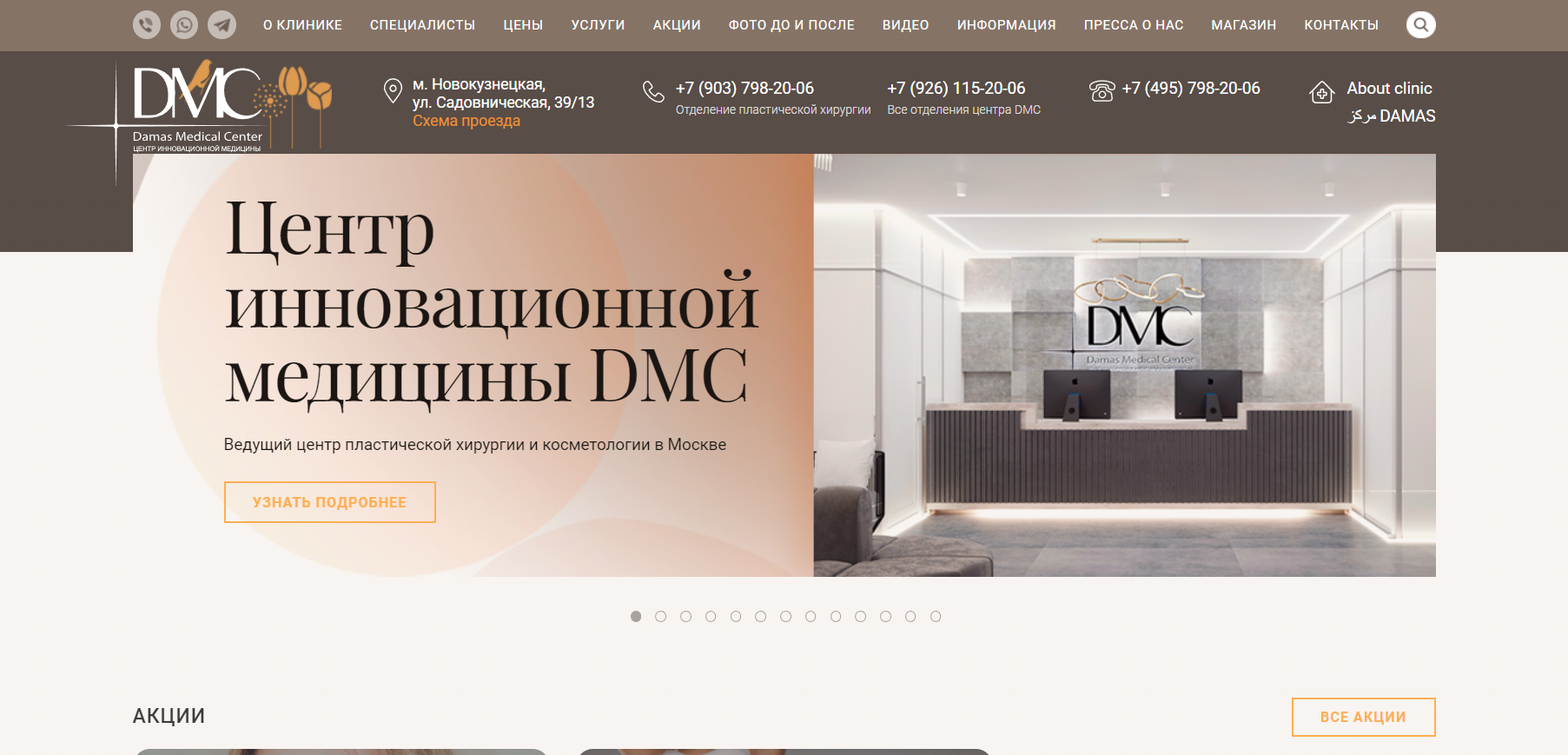Open the УСЛУГИ menu
The image size is (1568, 755).
tap(598, 25)
